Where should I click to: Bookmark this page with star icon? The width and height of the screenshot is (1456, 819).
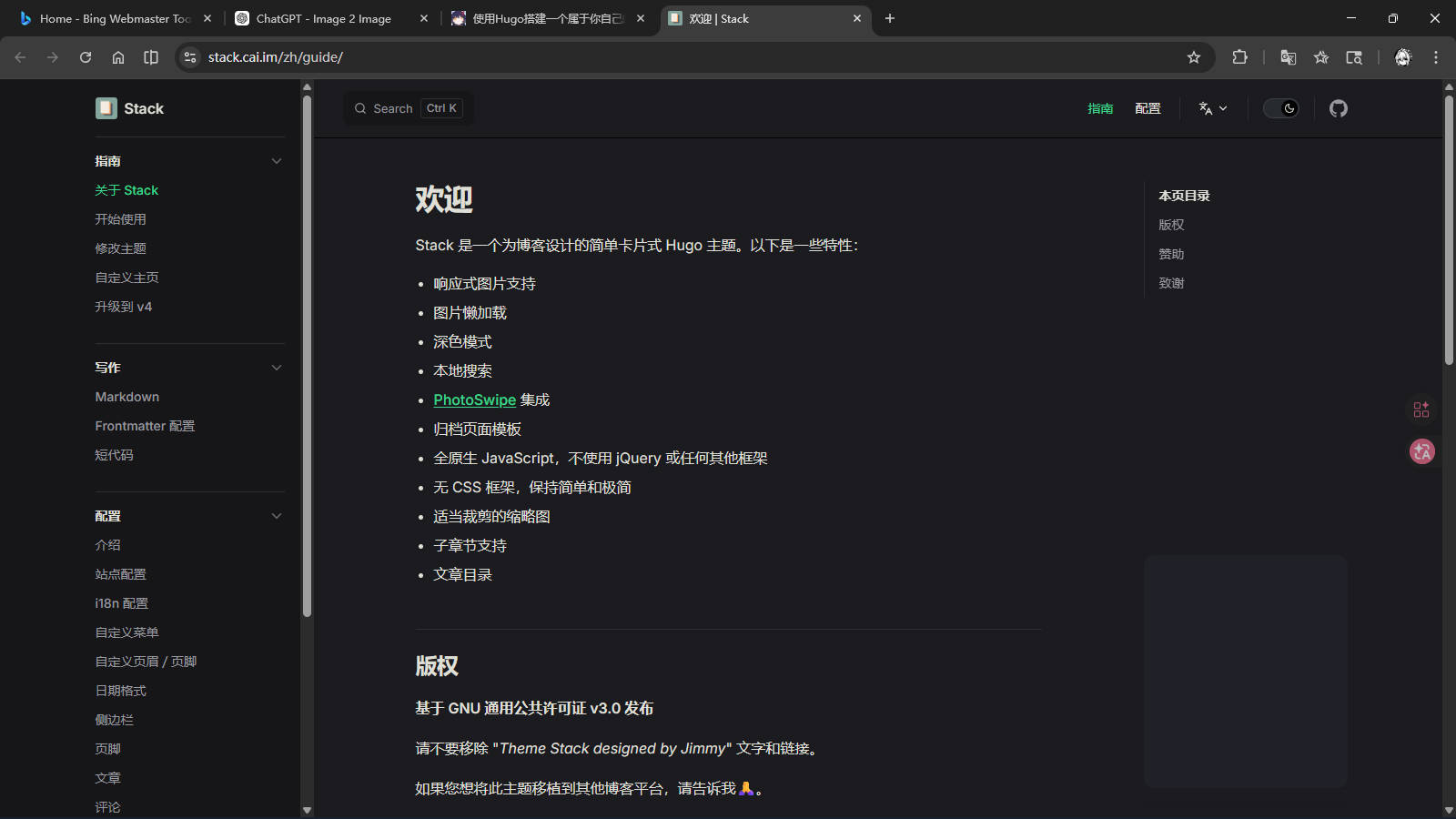click(1194, 57)
